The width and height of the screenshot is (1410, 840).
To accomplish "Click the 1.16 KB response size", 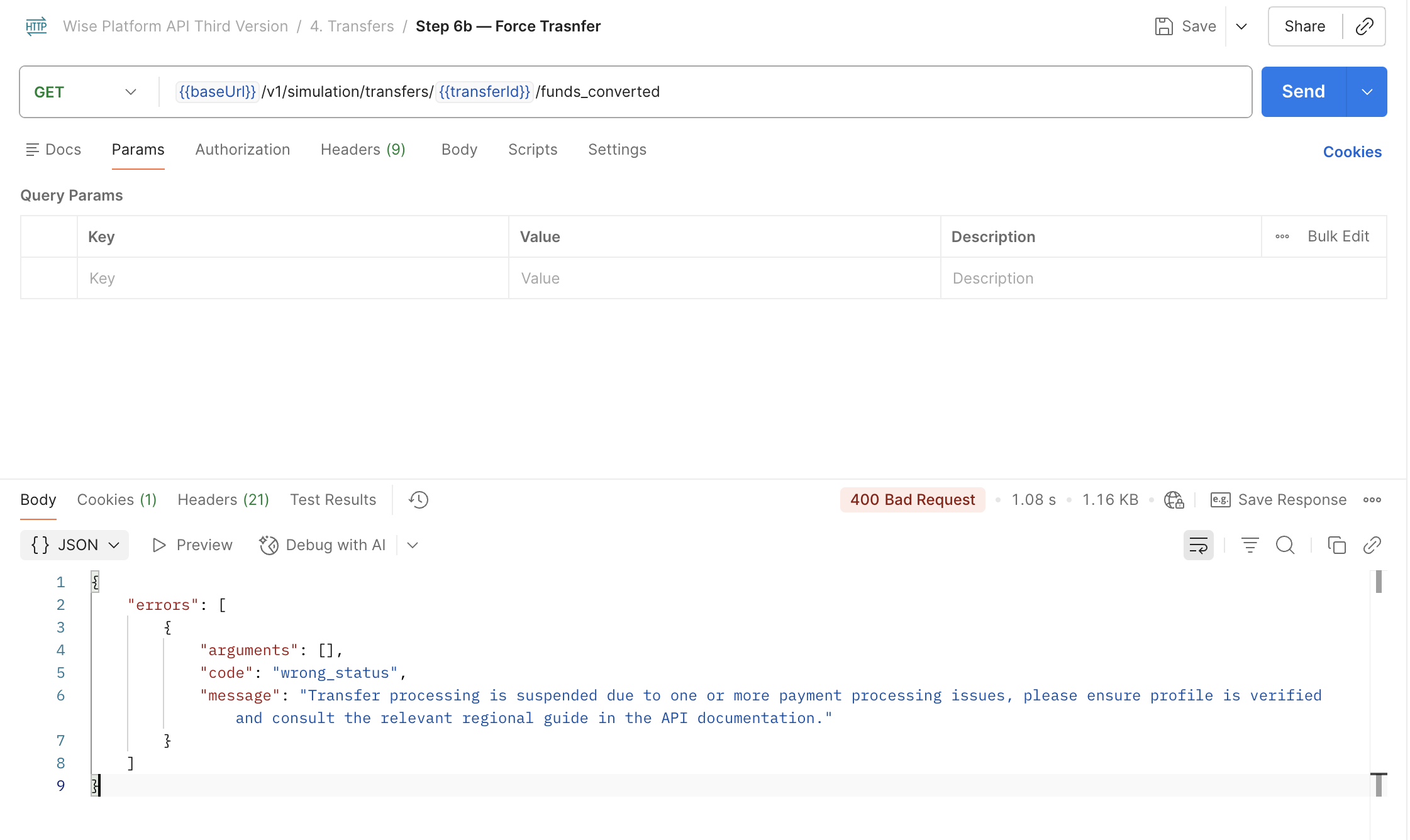I will [x=1111, y=500].
